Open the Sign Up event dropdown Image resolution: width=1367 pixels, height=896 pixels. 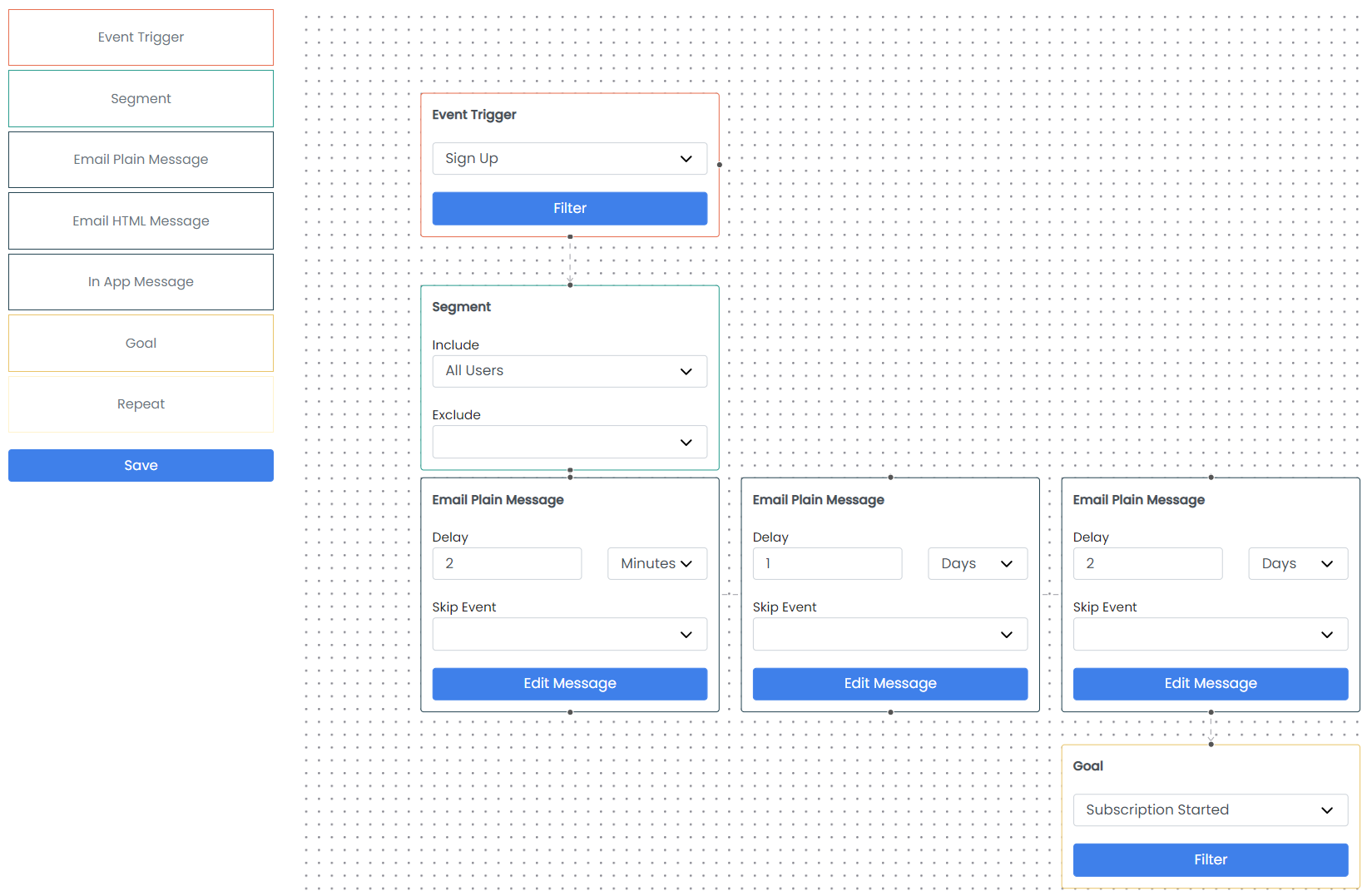point(570,158)
